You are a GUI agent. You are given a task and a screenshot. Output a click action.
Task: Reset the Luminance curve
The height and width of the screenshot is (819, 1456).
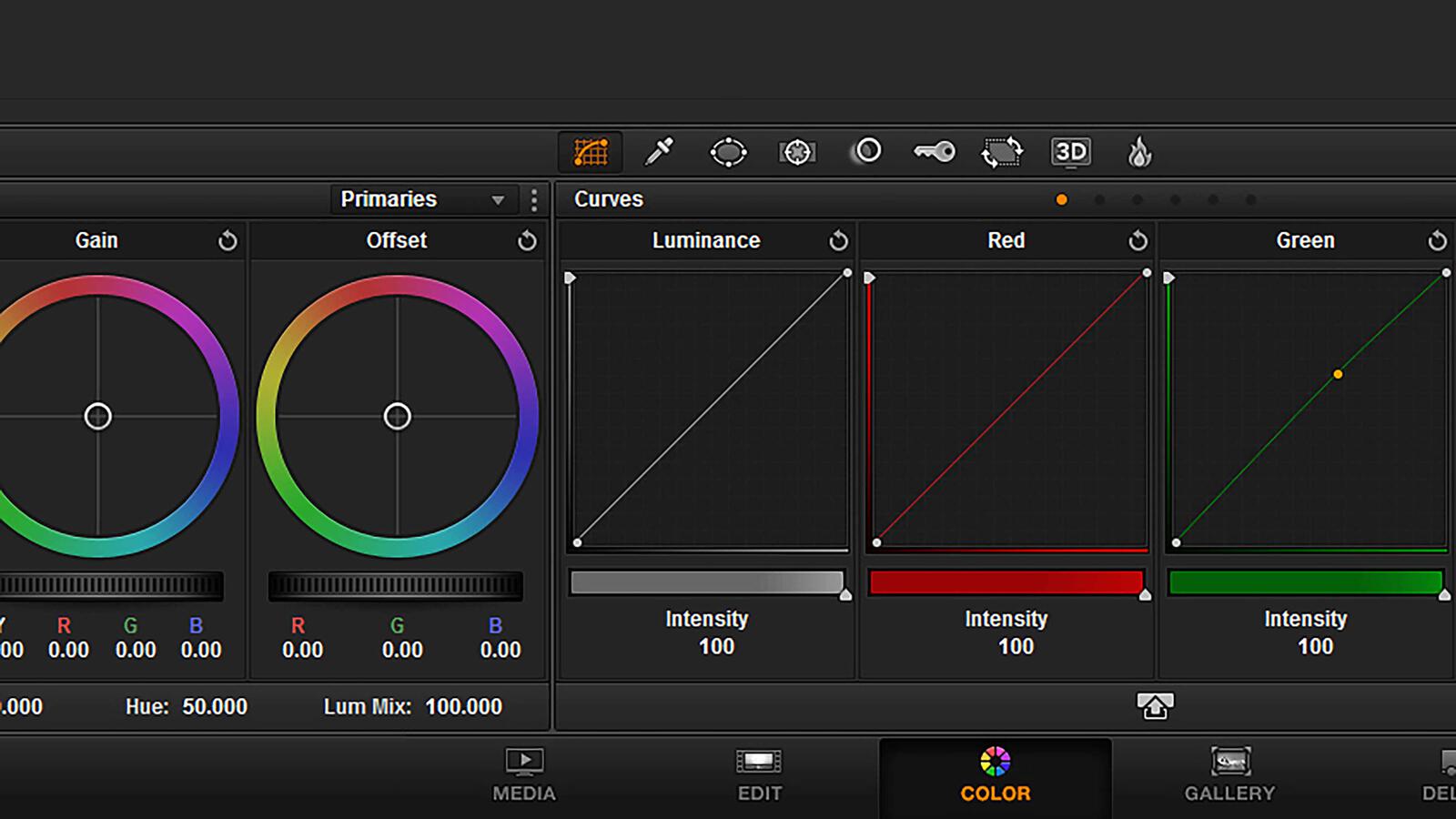tap(838, 241)
